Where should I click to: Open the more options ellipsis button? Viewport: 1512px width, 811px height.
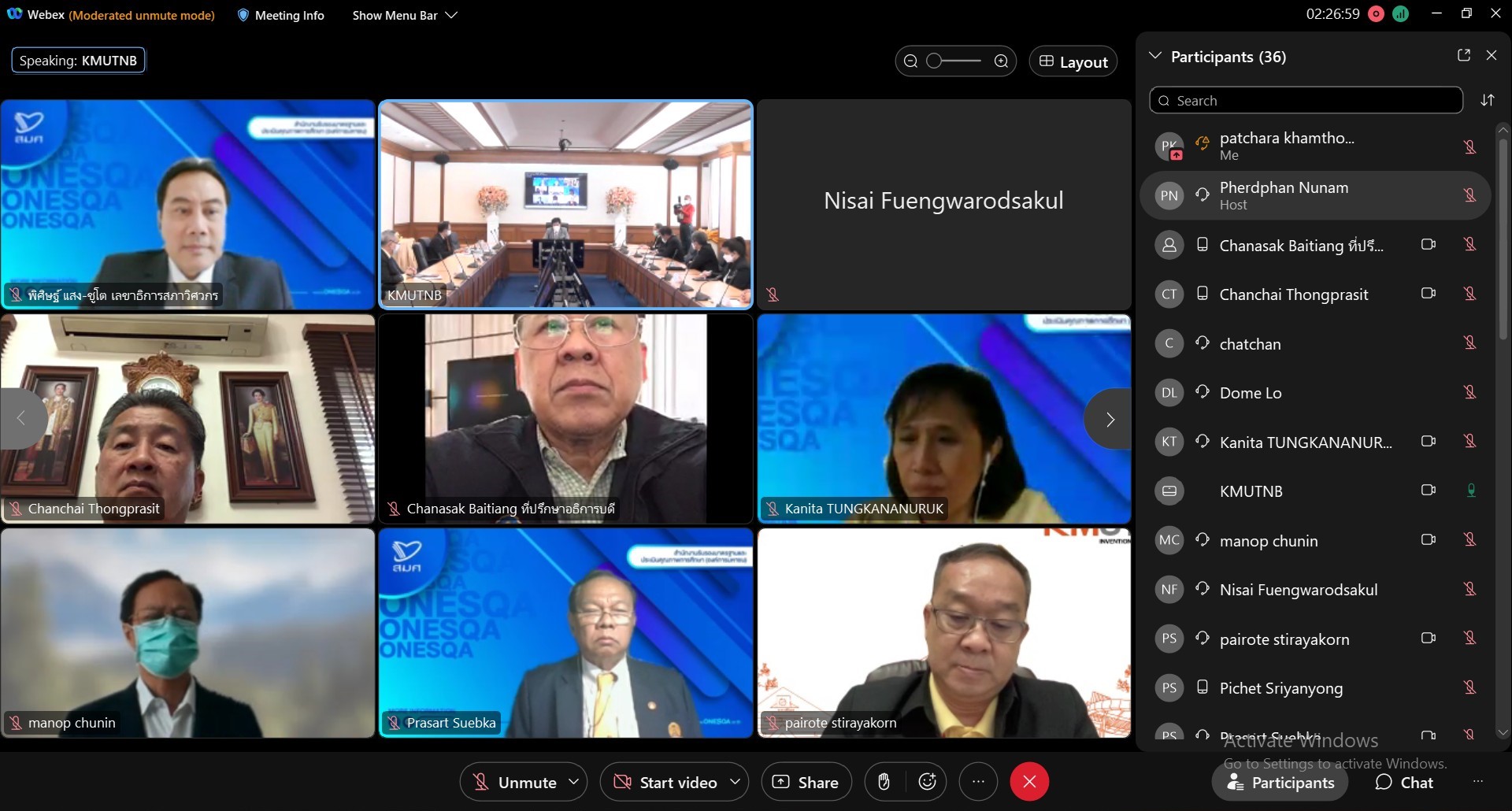click(978, 782)
